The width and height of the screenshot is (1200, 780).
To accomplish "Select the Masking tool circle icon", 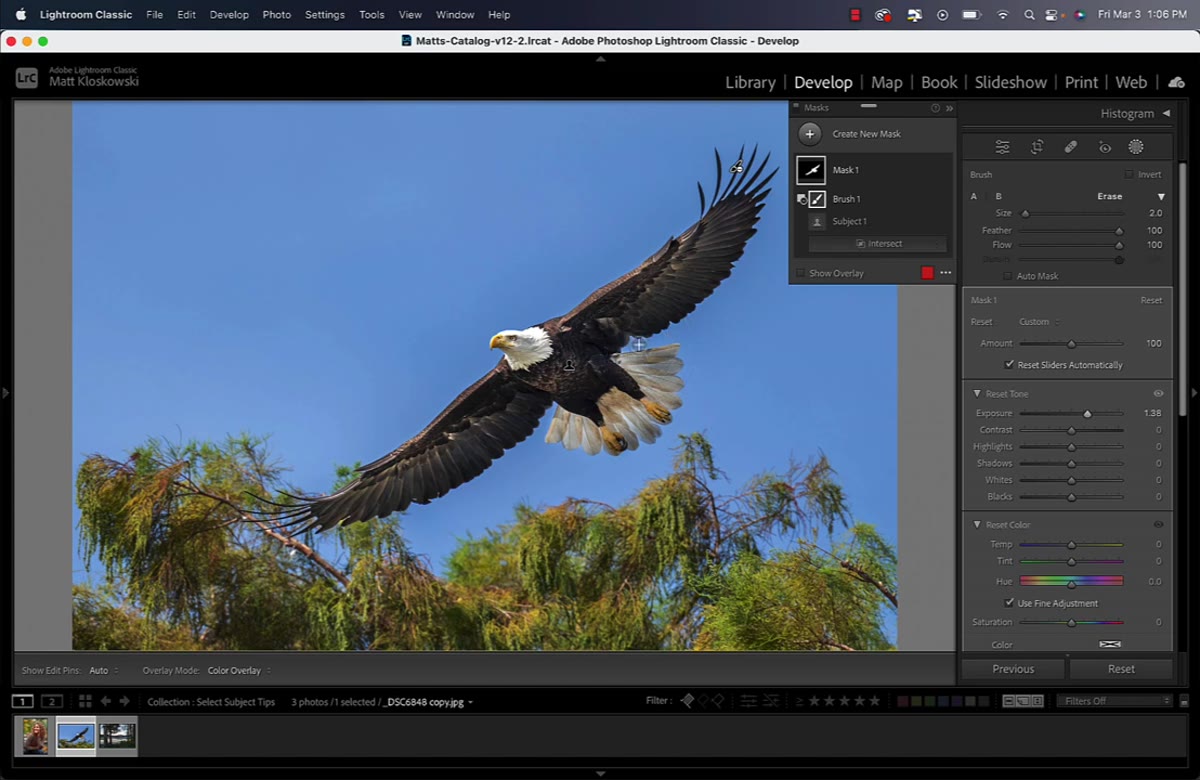I will [1136, 147].
